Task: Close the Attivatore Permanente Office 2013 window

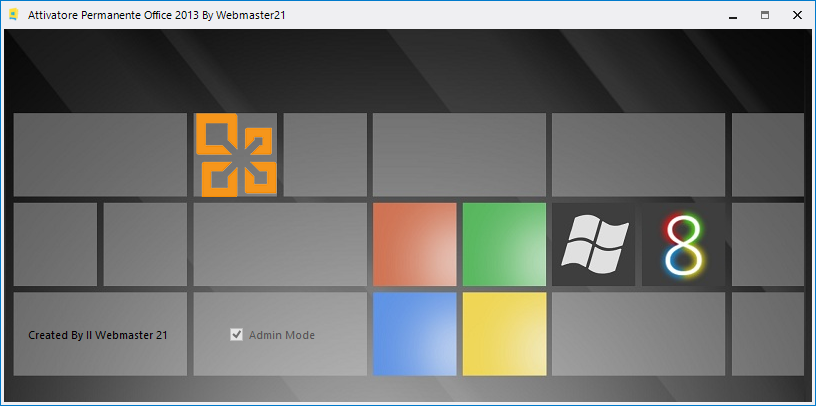Action: [x=797, y=15]
